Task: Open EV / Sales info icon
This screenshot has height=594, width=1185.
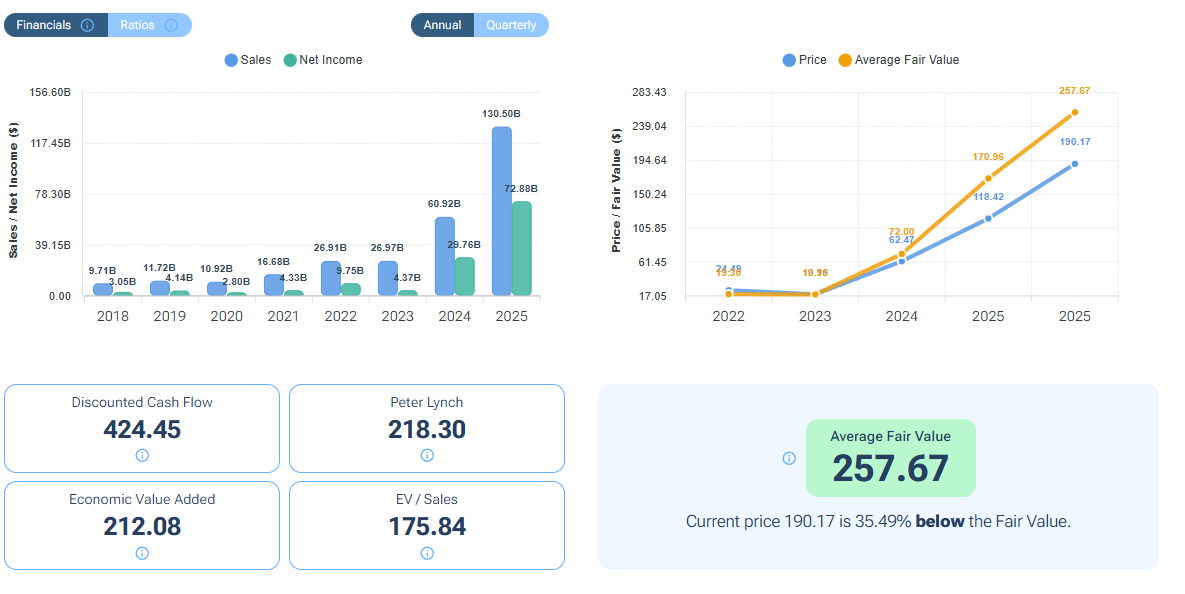Action: [427, 553]
